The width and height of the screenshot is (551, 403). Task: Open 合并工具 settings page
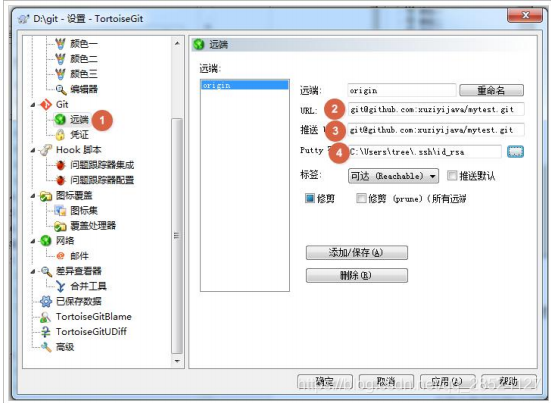click(88, 286)
